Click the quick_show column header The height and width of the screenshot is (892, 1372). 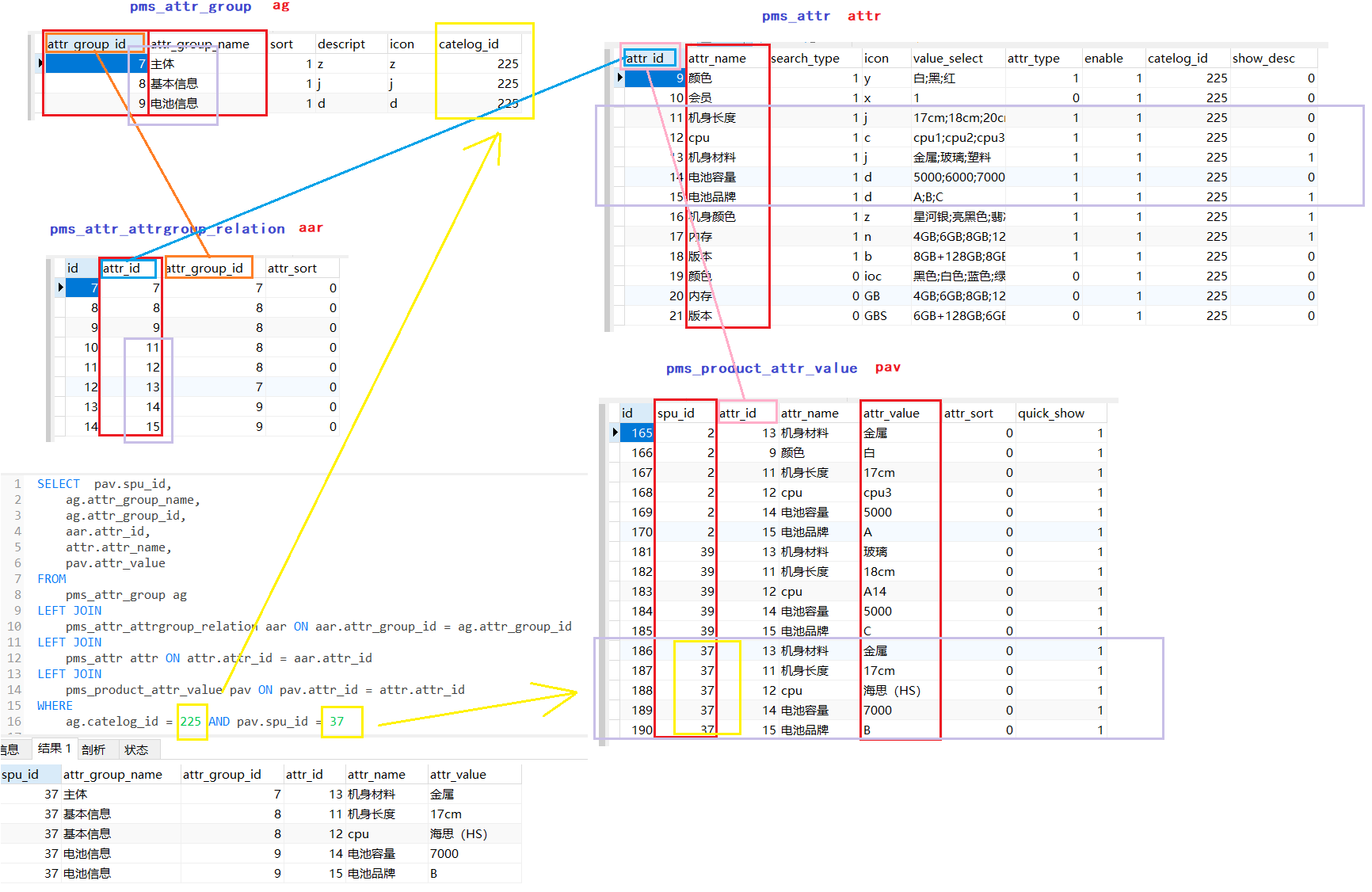1050,413
